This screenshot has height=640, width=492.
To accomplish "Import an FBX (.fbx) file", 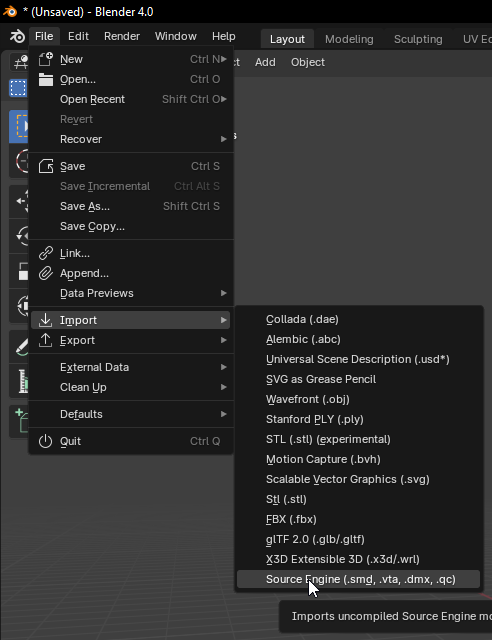I will click(x=358, y=519).
